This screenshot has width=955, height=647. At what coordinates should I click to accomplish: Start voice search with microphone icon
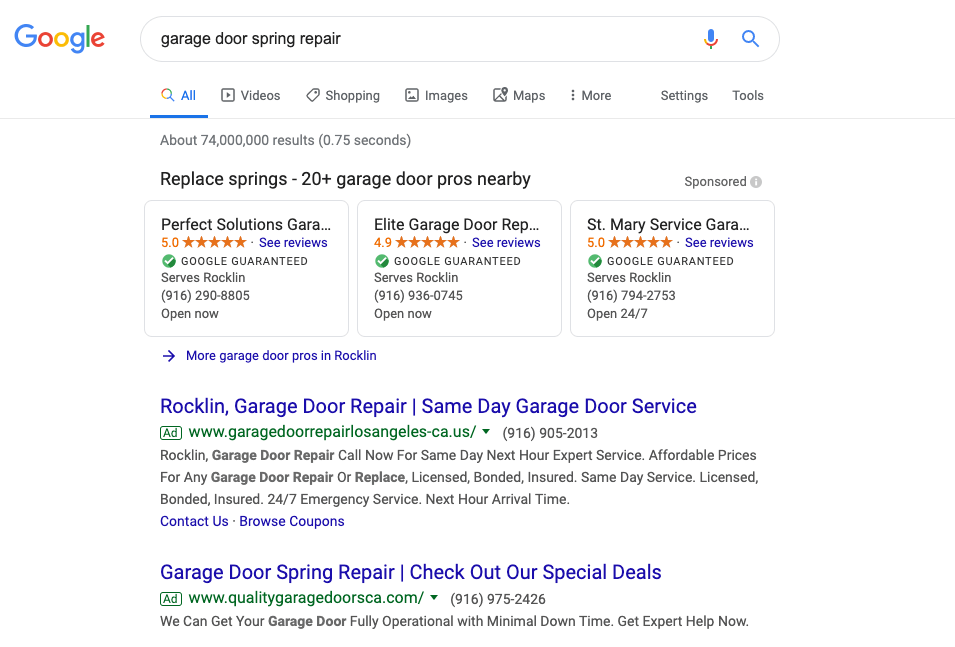pyautogui.click(x=710, y=38)
